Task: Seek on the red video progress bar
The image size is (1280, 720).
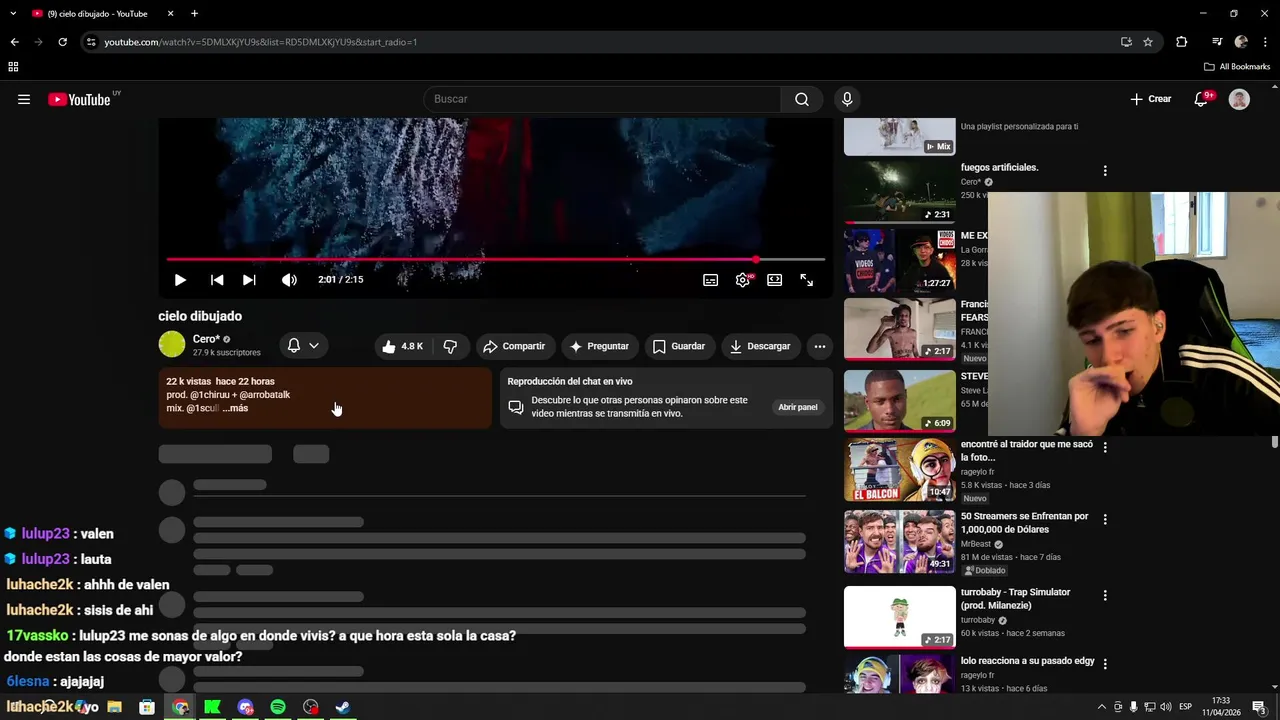Action: point(496,259)
